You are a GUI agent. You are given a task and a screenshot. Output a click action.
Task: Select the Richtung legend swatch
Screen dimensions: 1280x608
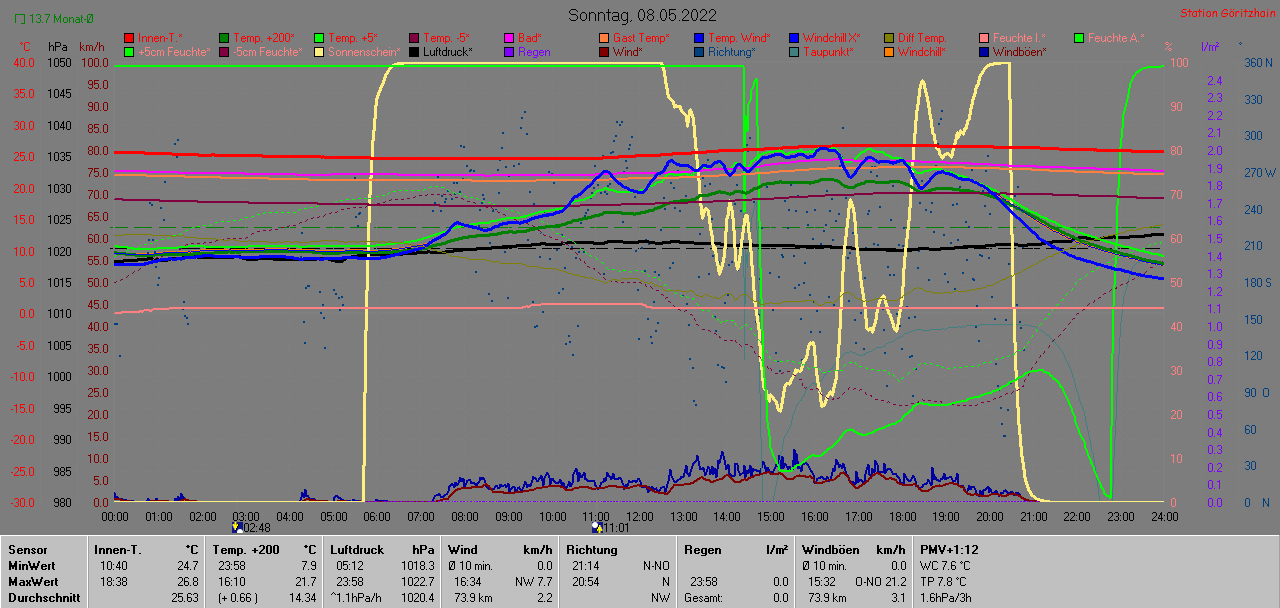point(700,51)
